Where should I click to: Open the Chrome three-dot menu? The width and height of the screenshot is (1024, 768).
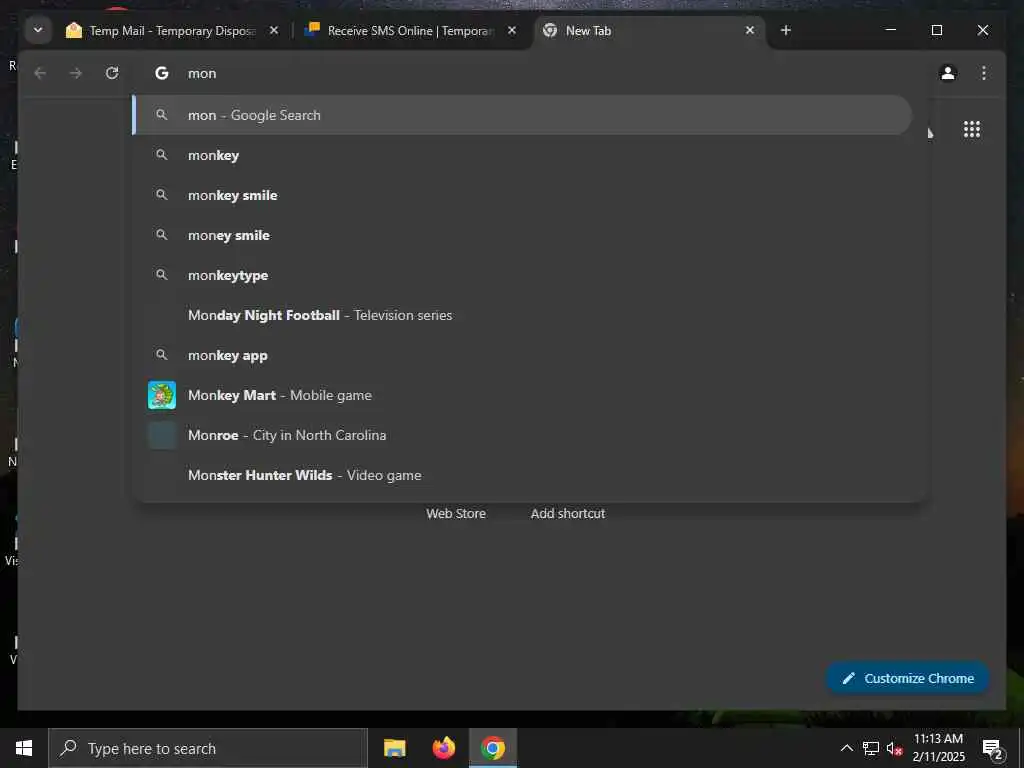(984, 73)
